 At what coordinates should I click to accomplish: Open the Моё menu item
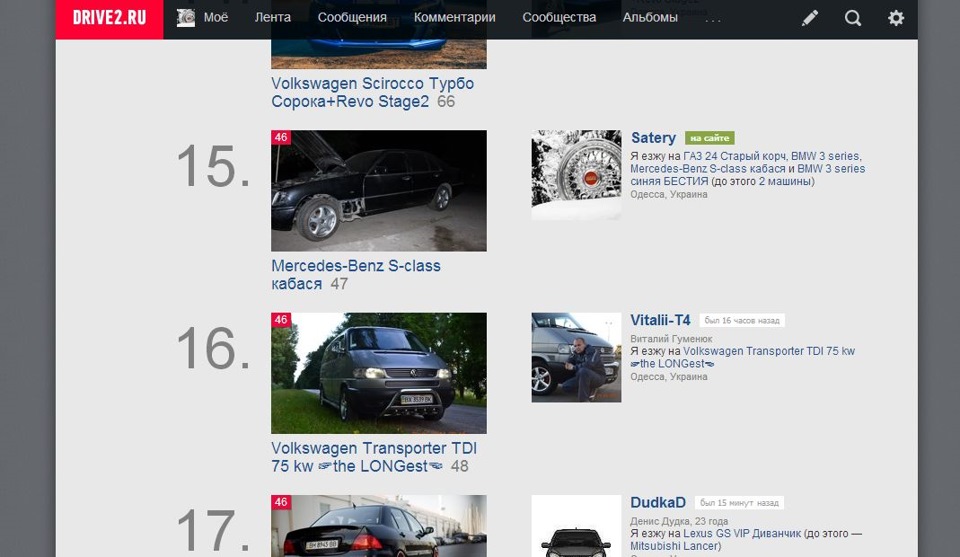point(216,18)
